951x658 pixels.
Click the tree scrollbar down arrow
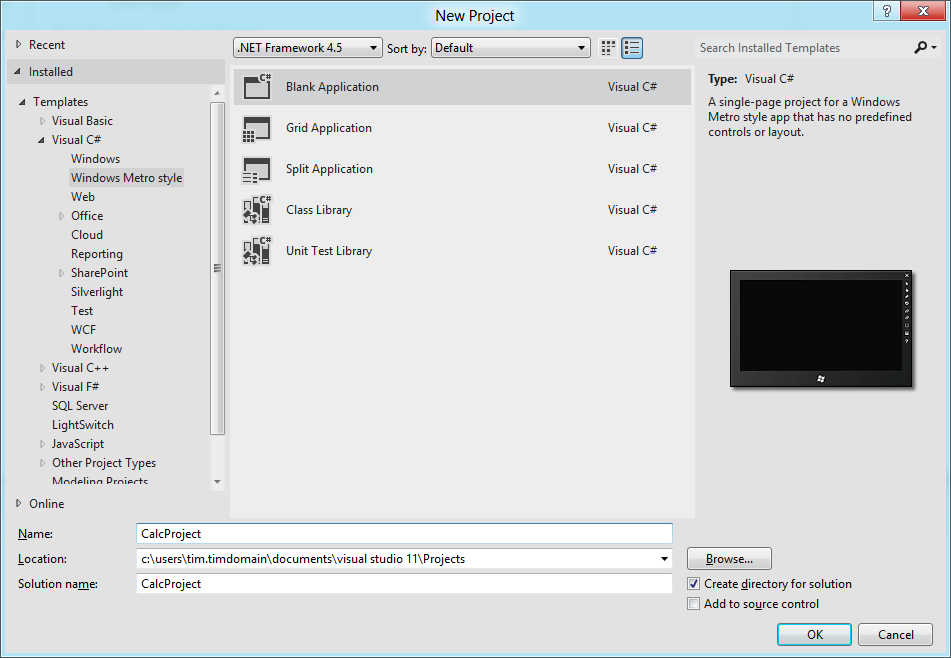coord(217,482)
